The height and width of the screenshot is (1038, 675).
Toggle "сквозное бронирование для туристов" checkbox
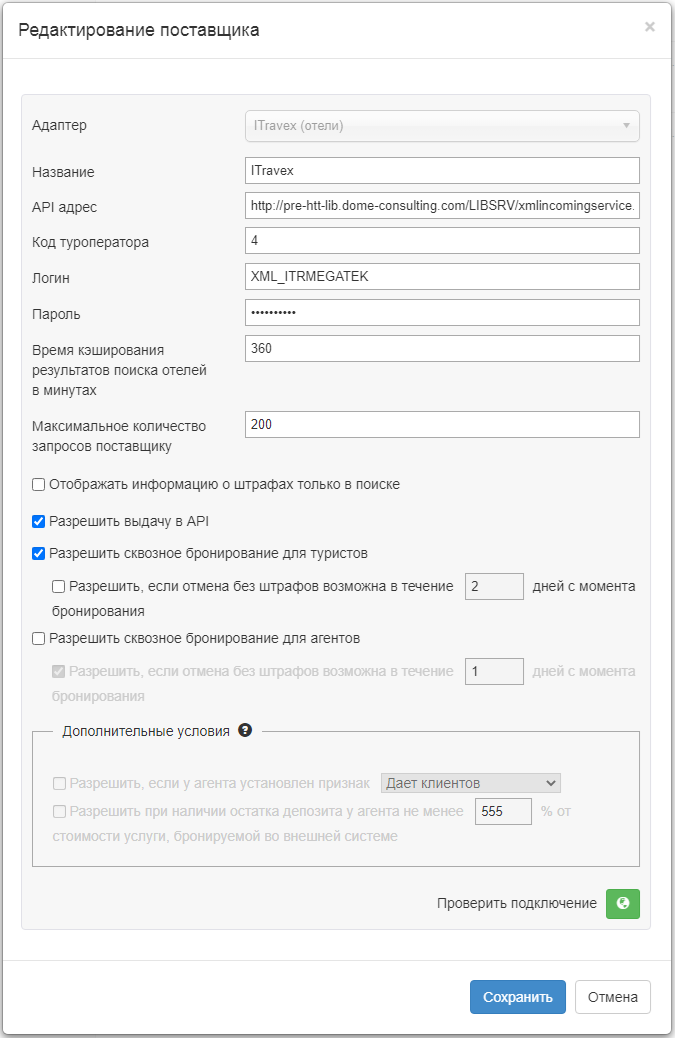pos(39,553)
